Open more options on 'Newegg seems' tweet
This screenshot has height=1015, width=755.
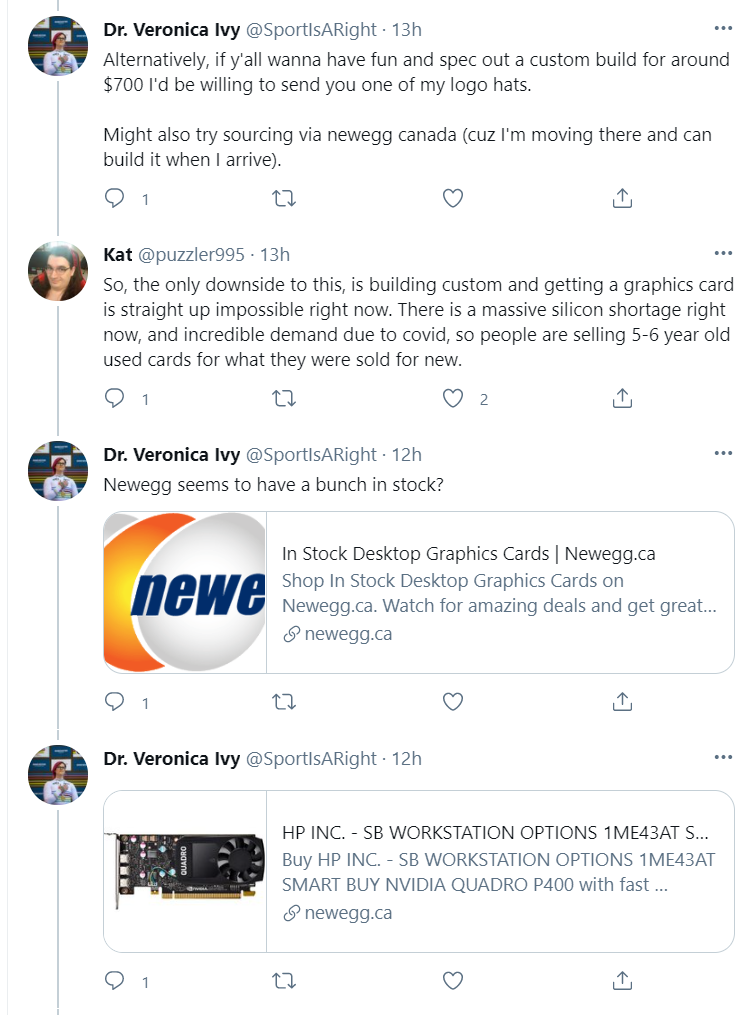pyautogui.click(x=723, y=453)
